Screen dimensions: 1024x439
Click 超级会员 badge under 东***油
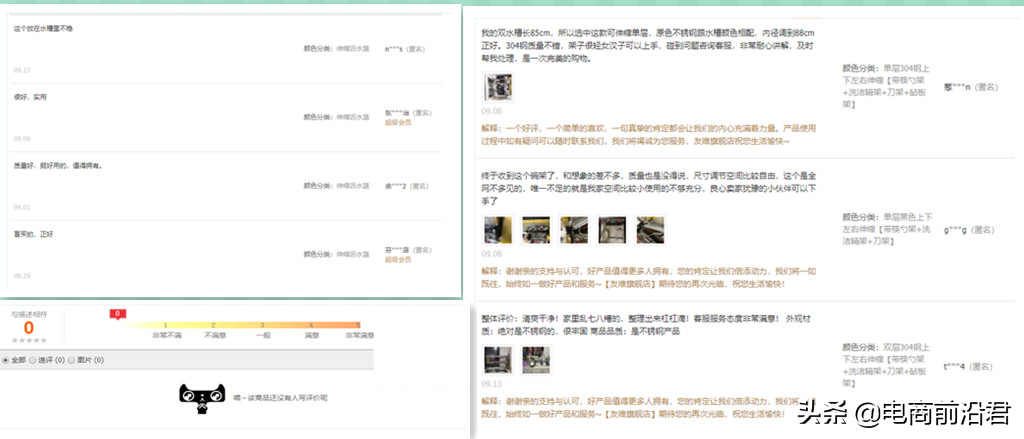398,122
